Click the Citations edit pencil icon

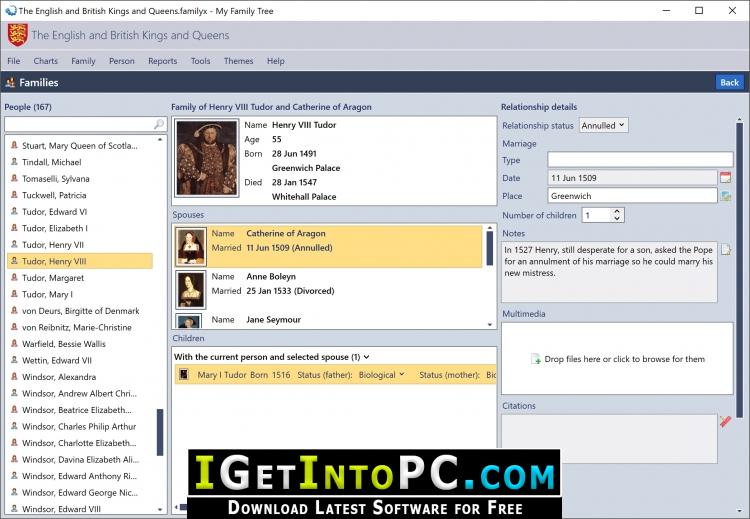(x=725, y=421)
